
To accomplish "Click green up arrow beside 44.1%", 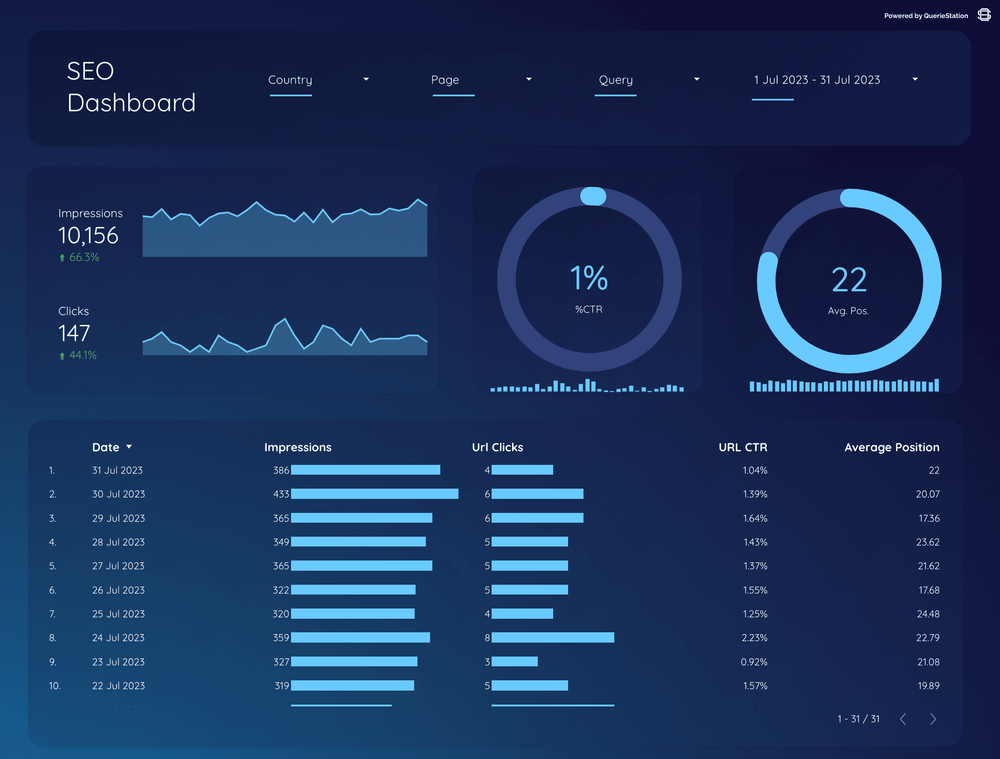I will (x=62, y=356).
